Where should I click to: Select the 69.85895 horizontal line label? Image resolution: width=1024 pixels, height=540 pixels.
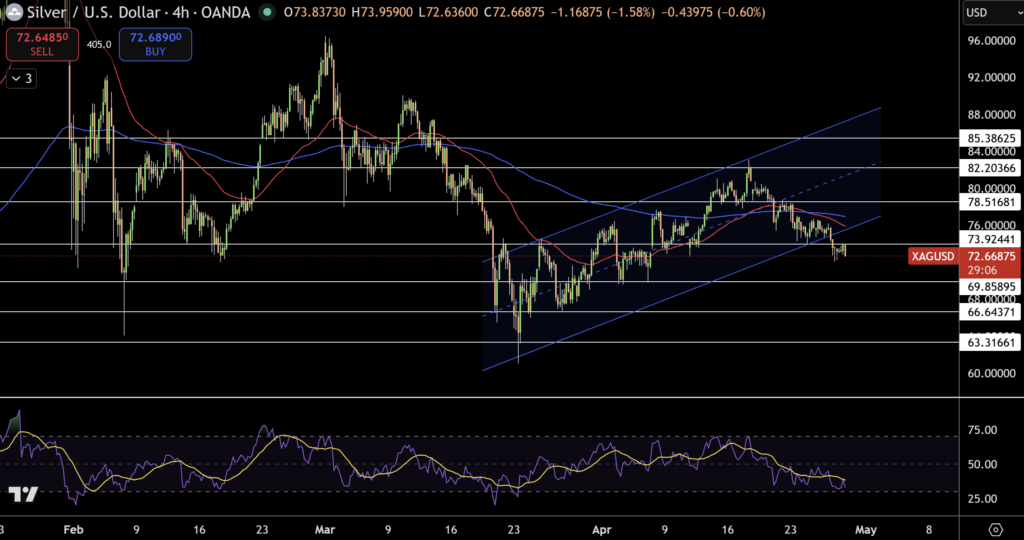pyautogui.click(x=989, y=286)
